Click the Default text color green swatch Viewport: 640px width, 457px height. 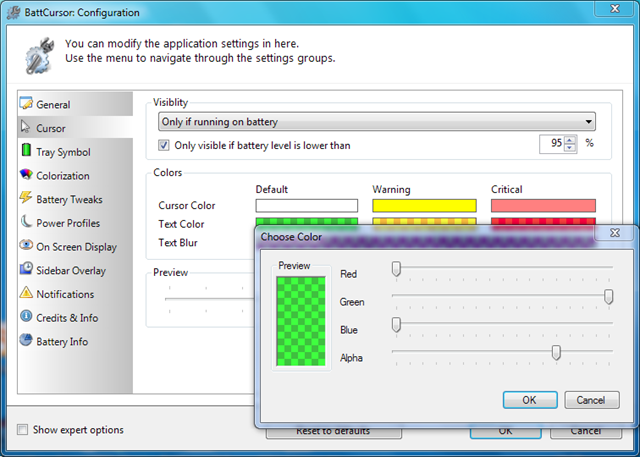pos(307,221)
